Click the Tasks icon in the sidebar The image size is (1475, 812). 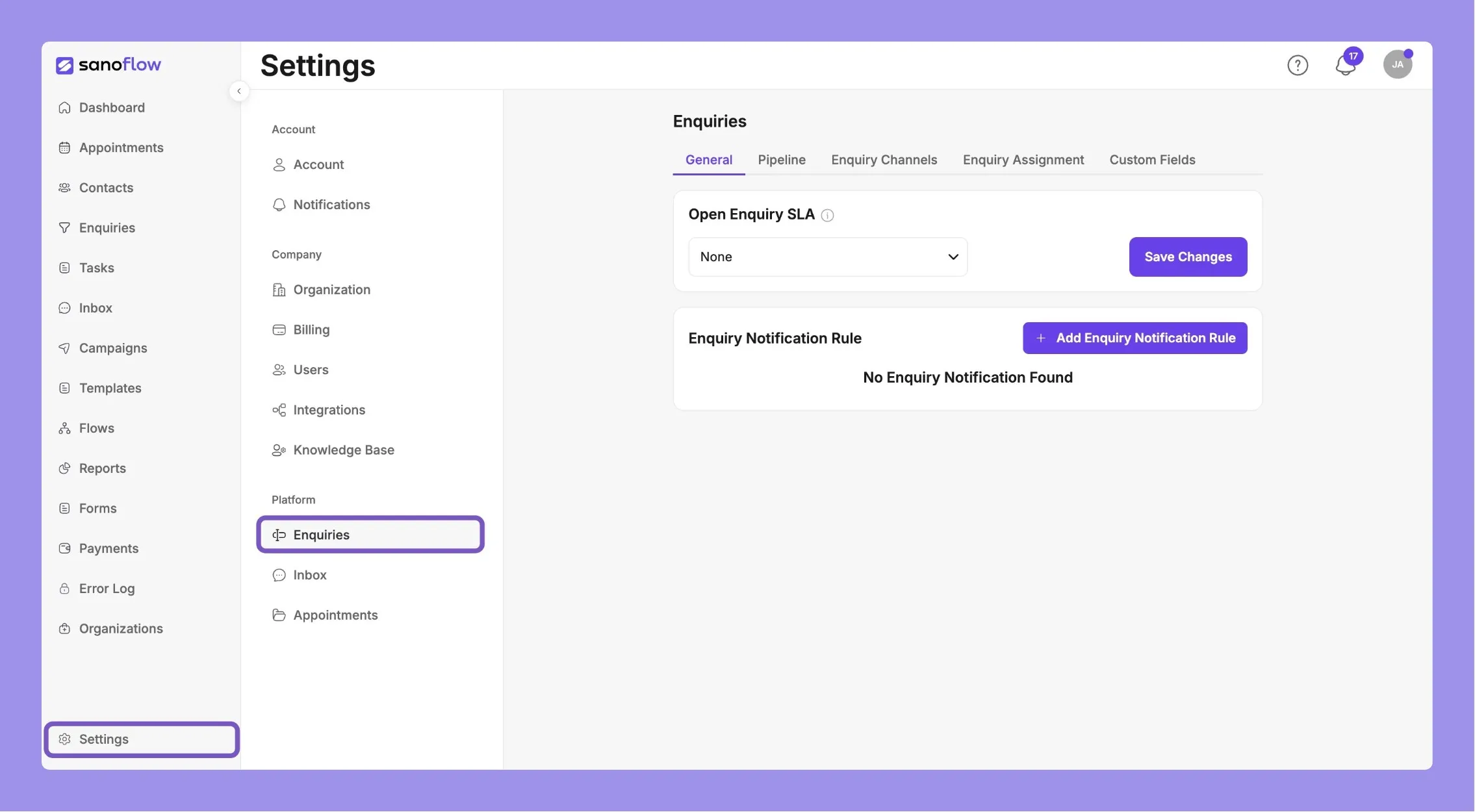[64, 268]
